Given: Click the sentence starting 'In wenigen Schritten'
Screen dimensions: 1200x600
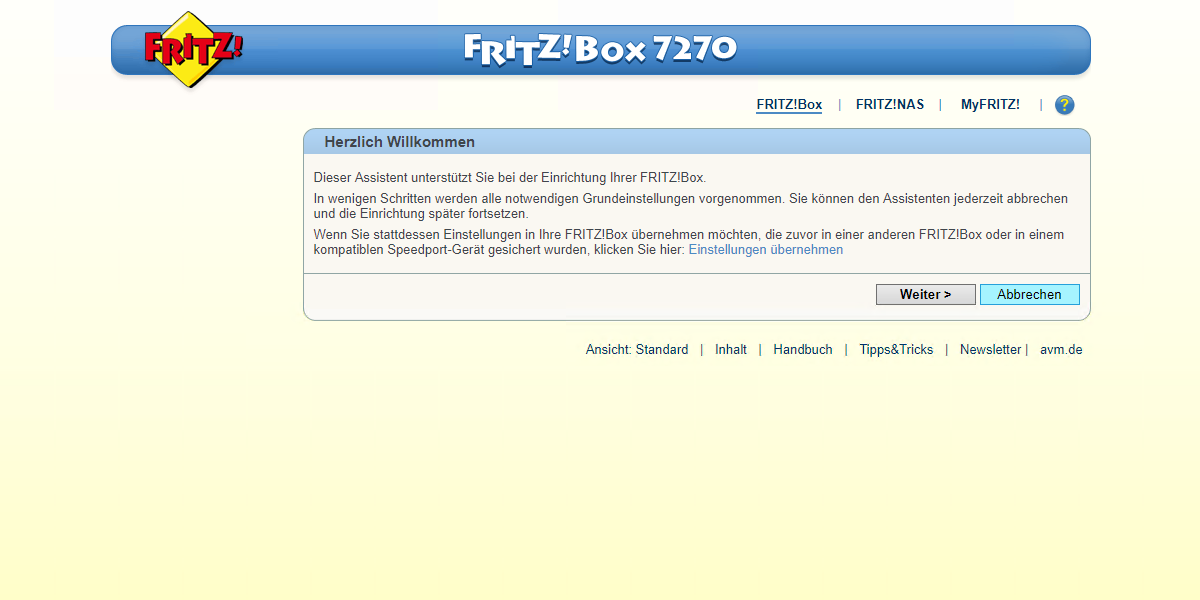Looking at the screenshot, I should pyautogui.click(x=691, y=206).
